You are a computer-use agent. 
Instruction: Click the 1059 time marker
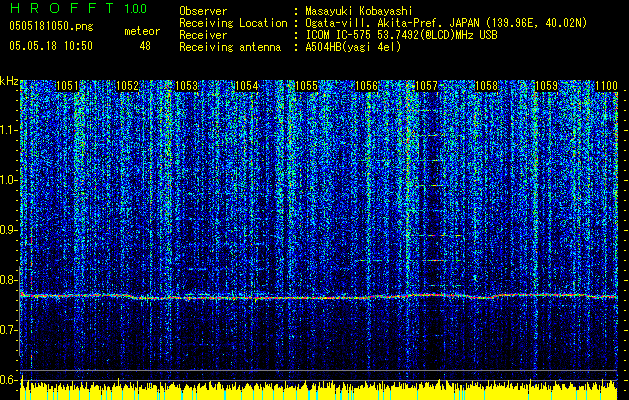546,87
